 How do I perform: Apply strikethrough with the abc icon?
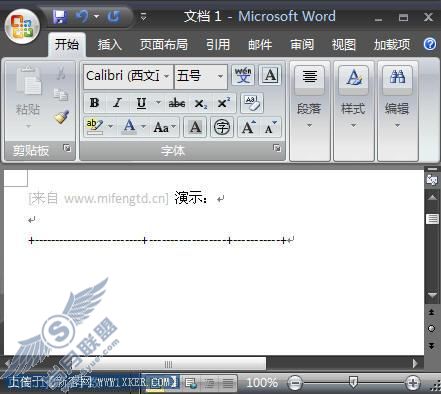click(177, 103)
